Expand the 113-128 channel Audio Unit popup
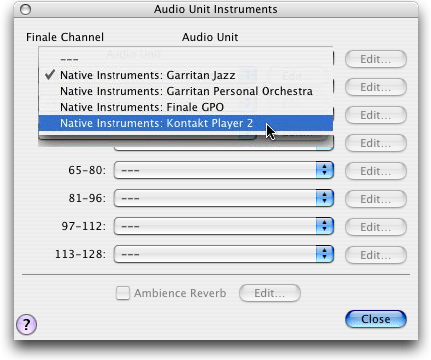The image size is (431, 360). (223, 254)
